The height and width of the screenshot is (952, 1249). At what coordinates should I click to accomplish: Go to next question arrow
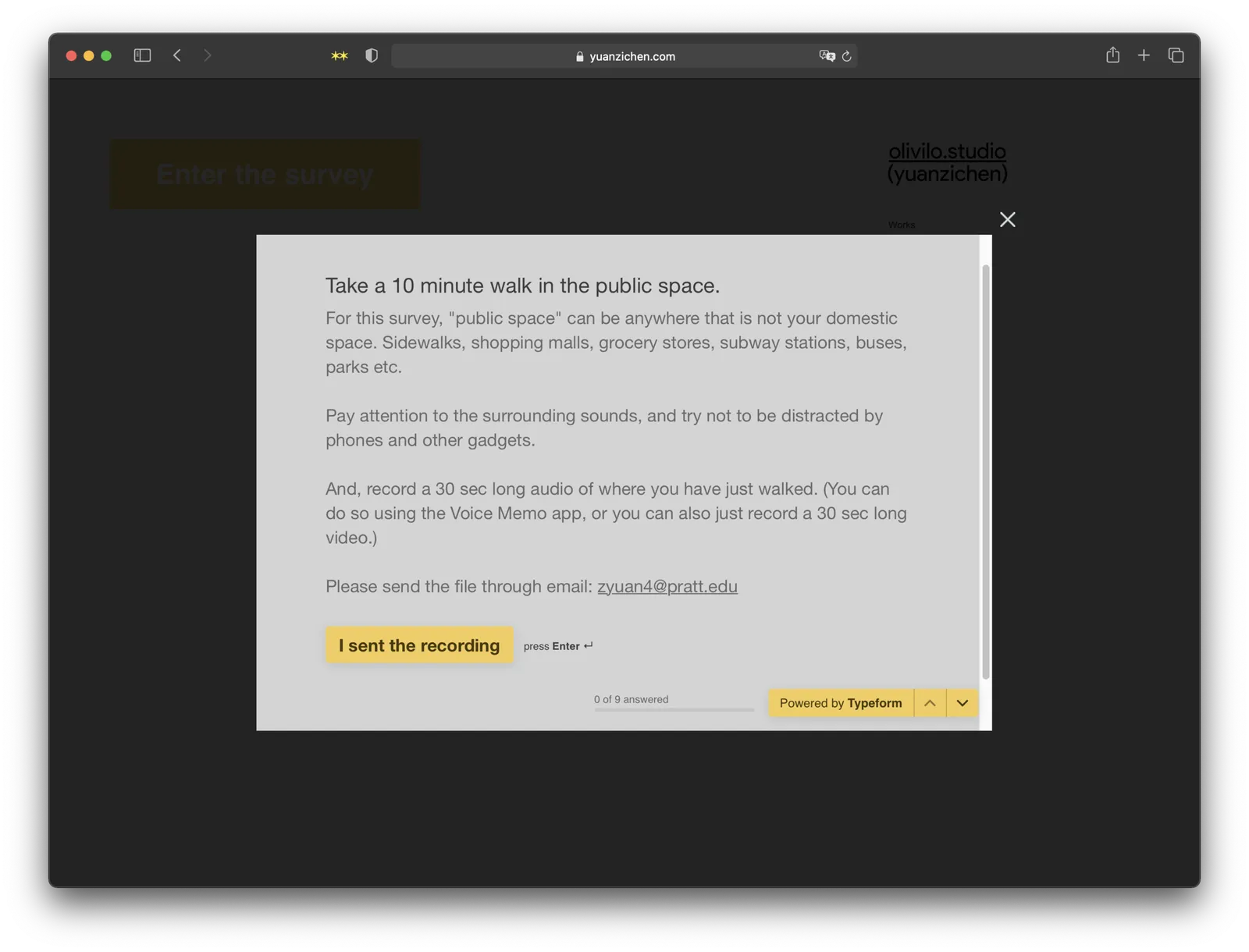[x=963, y=703]
